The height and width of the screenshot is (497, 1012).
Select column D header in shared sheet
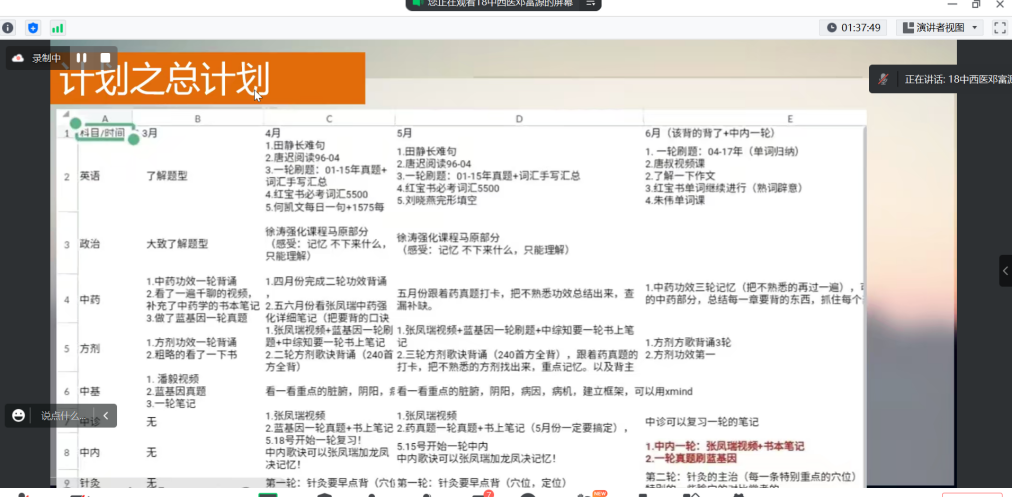click(519, 119)
